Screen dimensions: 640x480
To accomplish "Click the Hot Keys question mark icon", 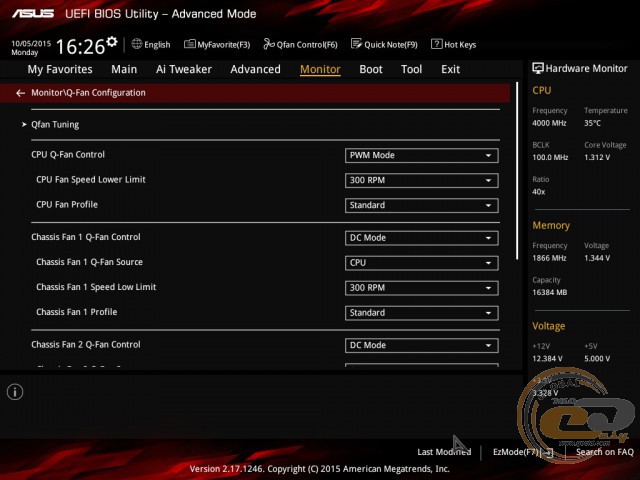I will coord(436,44).
